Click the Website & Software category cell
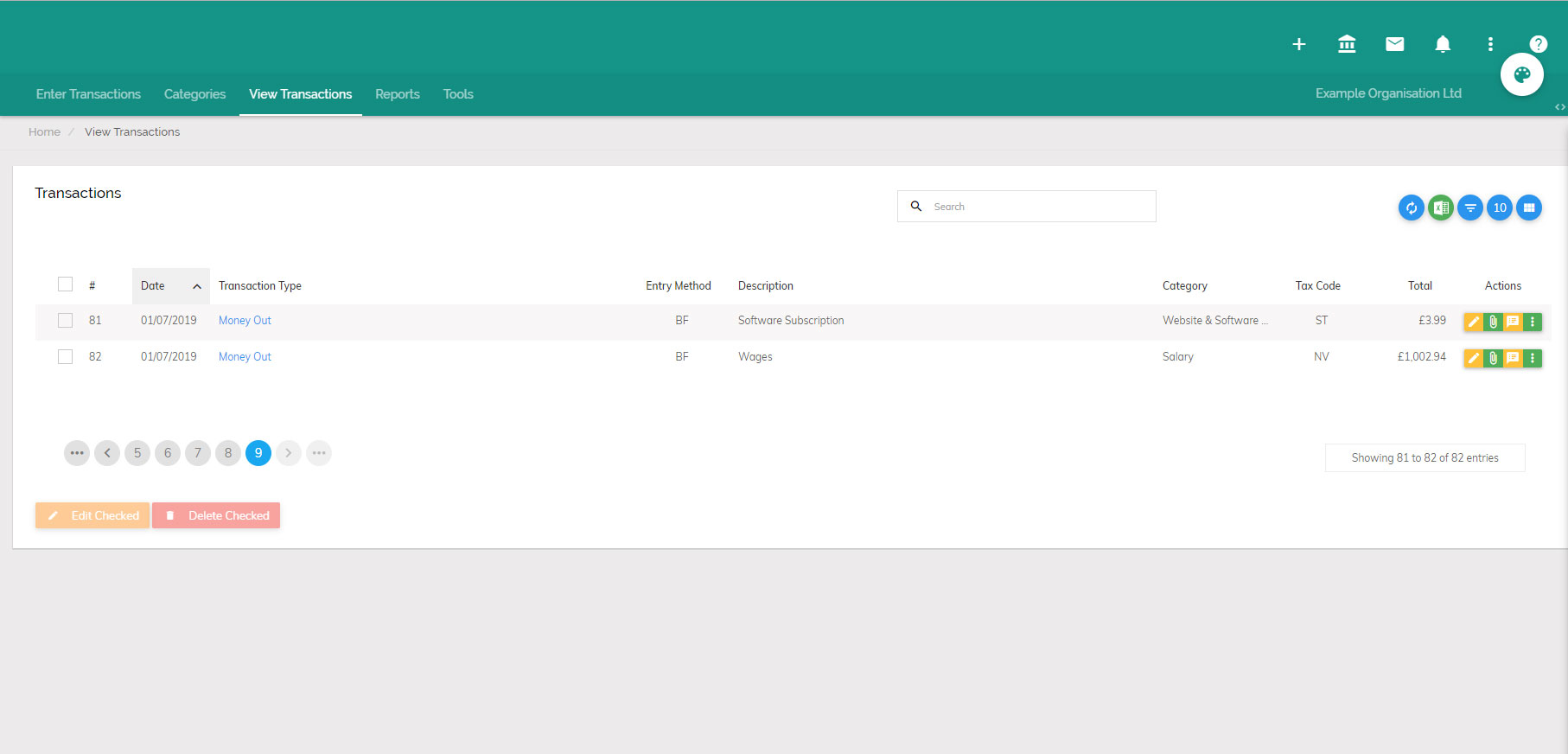Image resolution: width=1568 pixels, height=754 pixels. click(1214, 320)
